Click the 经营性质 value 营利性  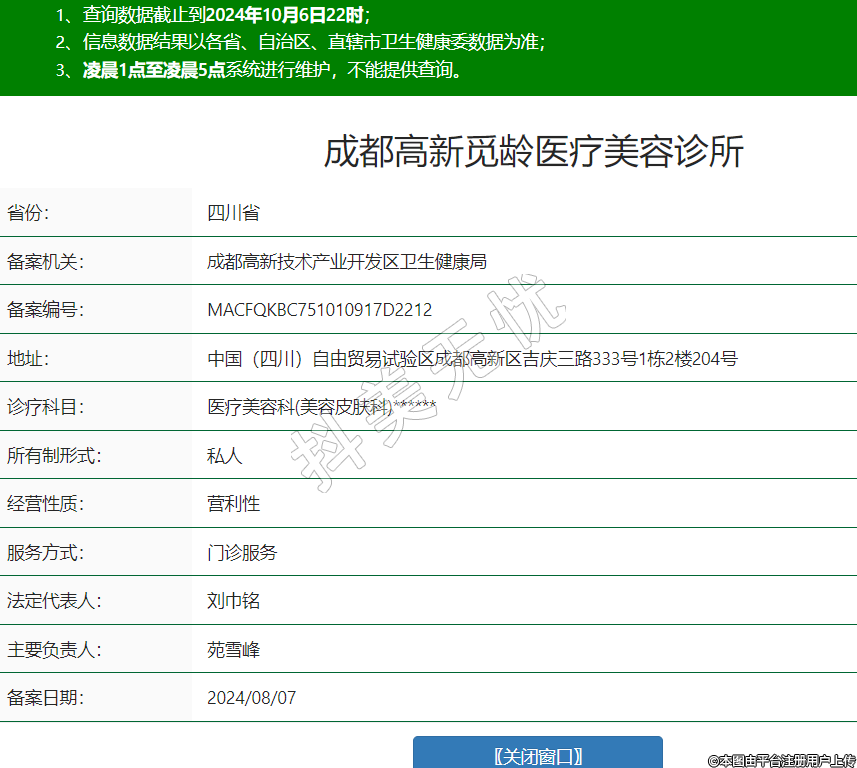click(x=233, y=504)
